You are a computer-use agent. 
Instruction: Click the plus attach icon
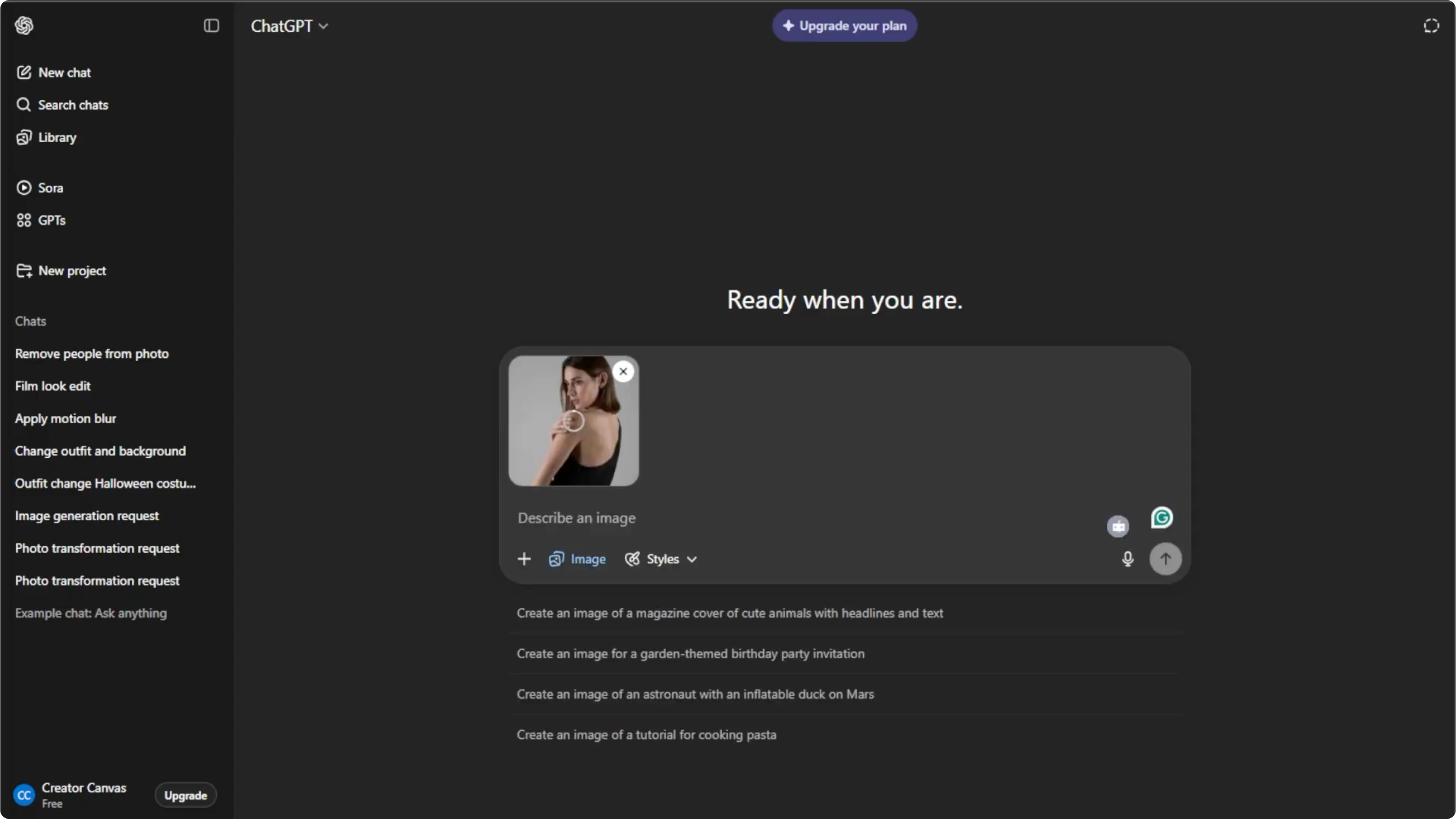(x=524, y=559)
